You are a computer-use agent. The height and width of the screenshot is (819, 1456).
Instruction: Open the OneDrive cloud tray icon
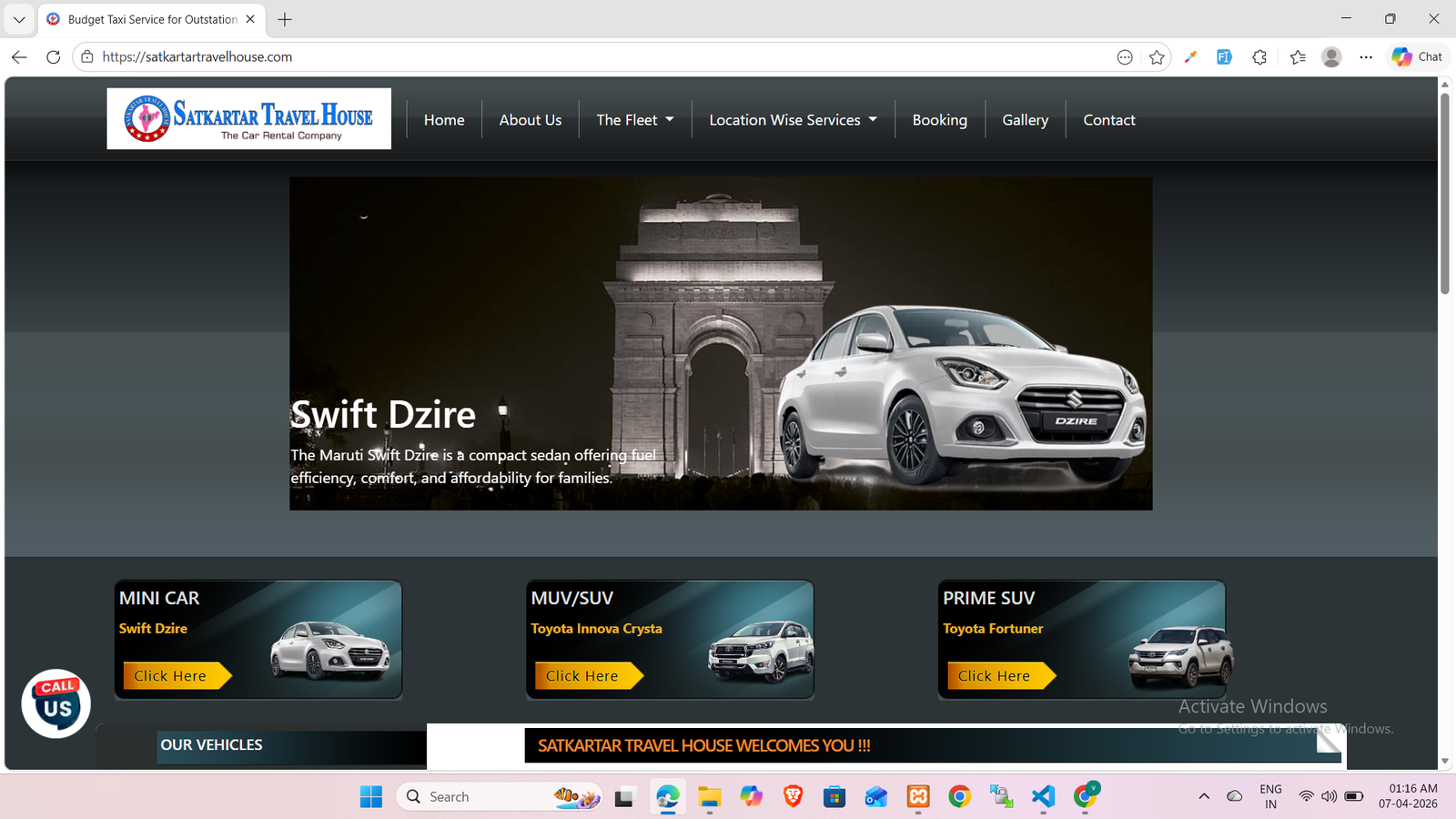click(1235, 796)
